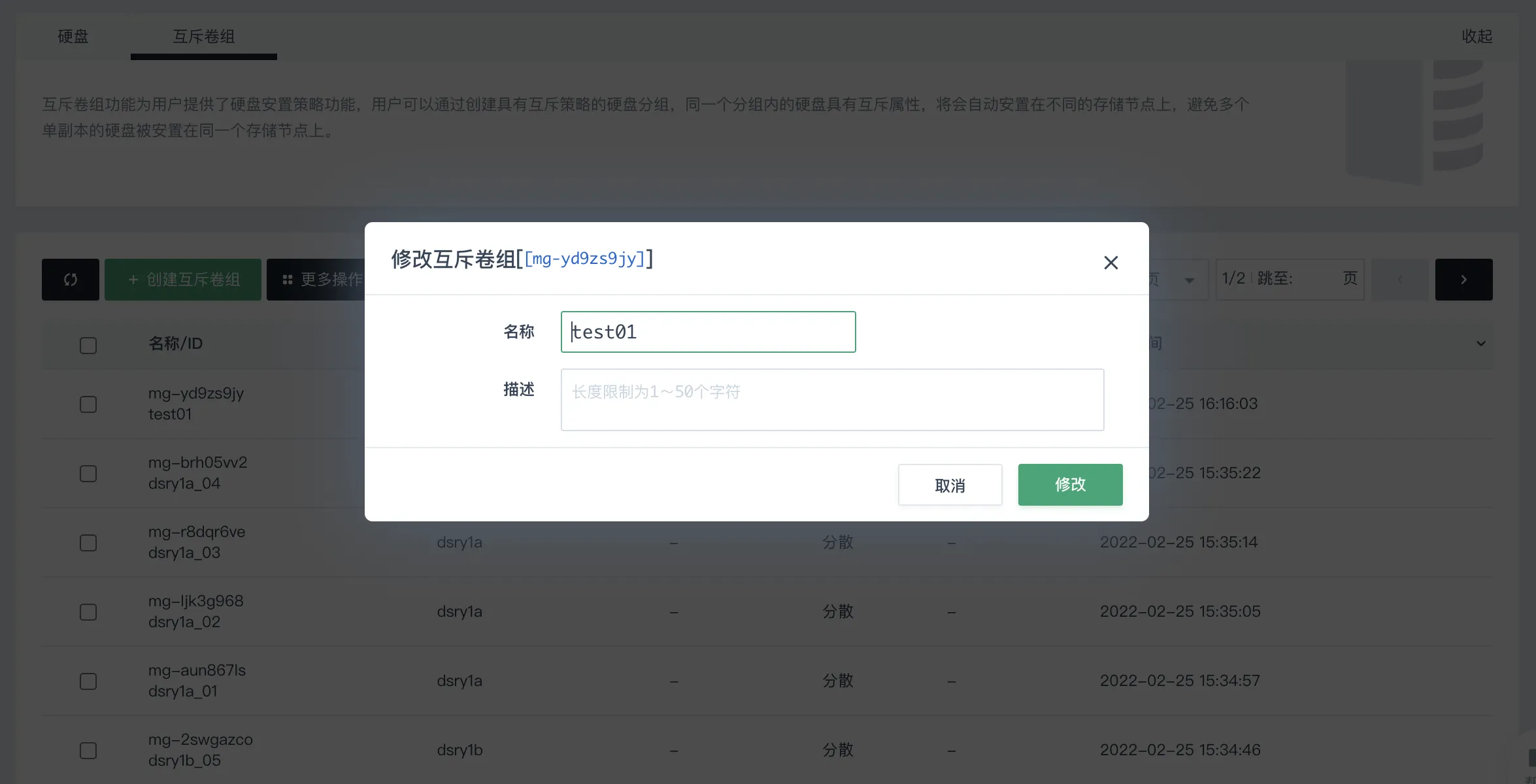Viewport: 1536px width, 784px height.
Task: Click timestamp 2022-02-25 15:35:05
Action: [x=1180, y=612]
